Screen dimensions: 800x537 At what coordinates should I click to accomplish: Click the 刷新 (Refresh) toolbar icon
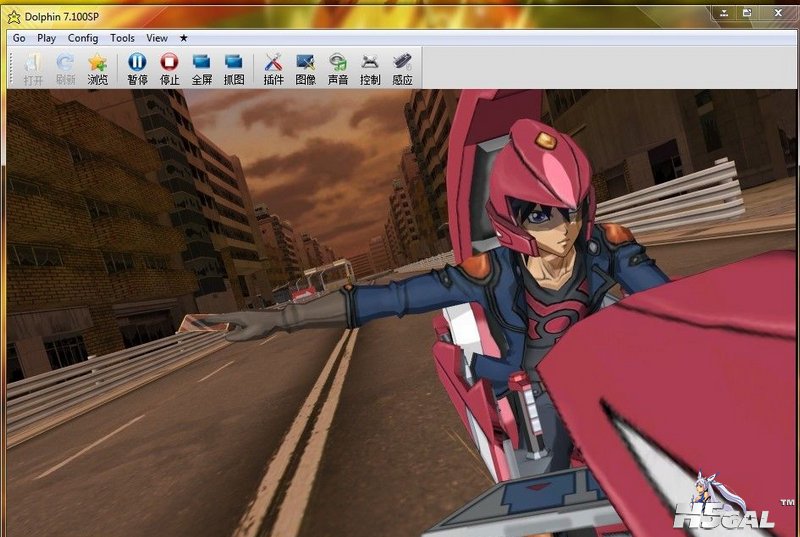click(x=65, y=68)
